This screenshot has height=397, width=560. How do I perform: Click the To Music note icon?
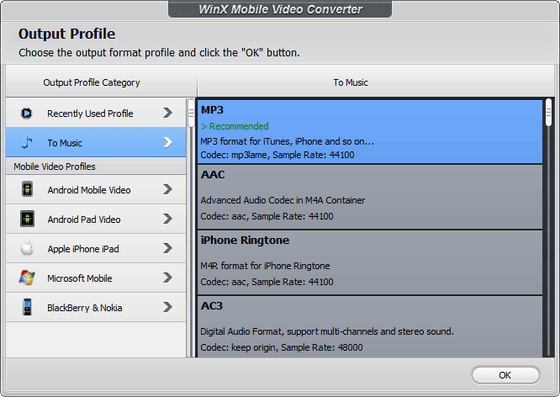[27, 142]
